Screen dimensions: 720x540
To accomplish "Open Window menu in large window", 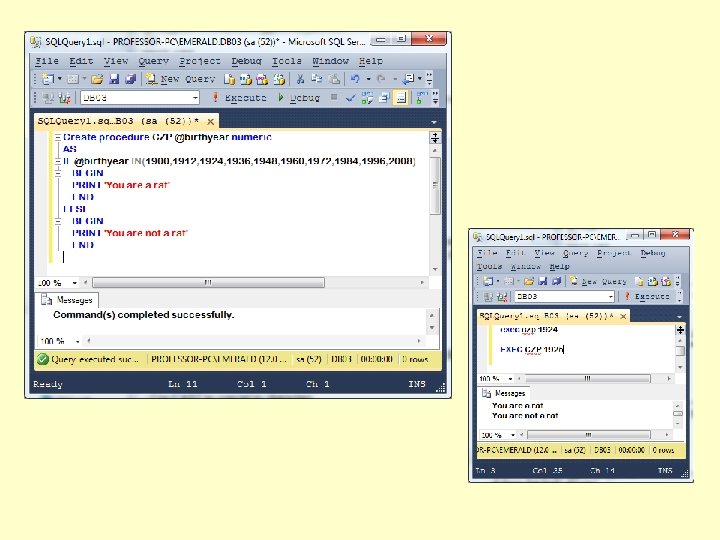I will [x=331, y=61].
